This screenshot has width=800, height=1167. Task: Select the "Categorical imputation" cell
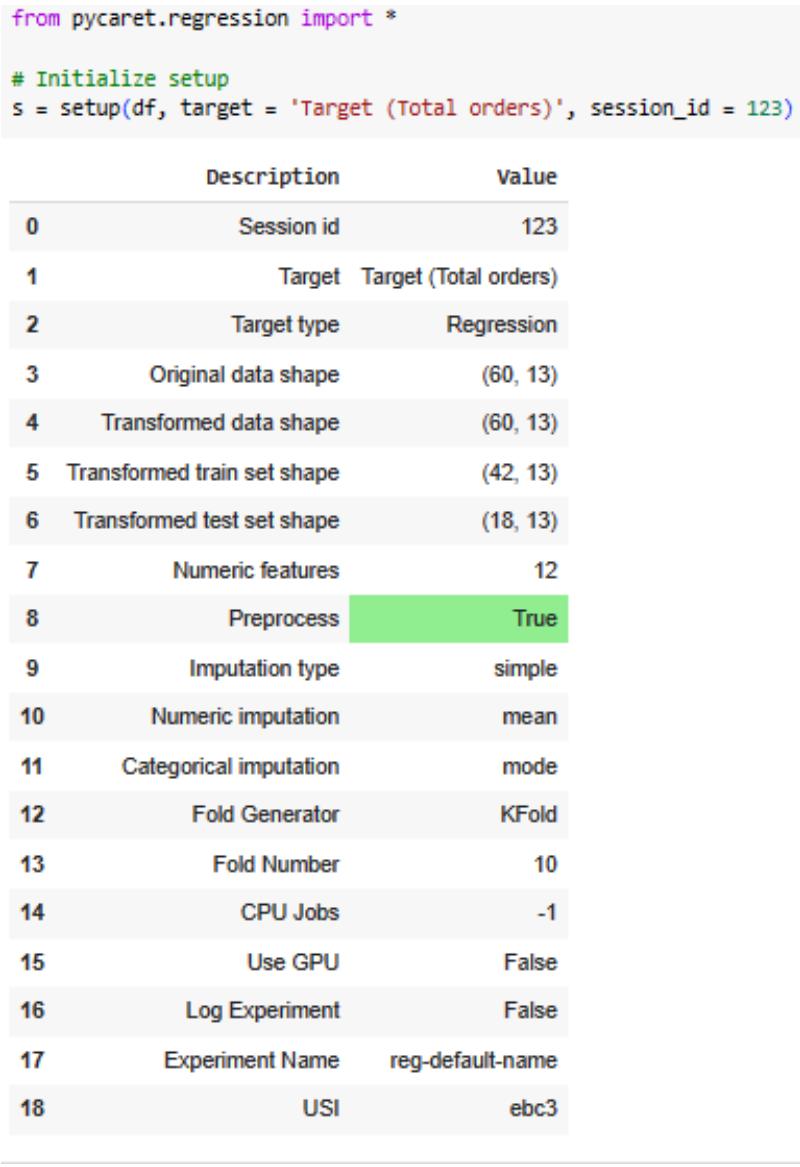231,766
